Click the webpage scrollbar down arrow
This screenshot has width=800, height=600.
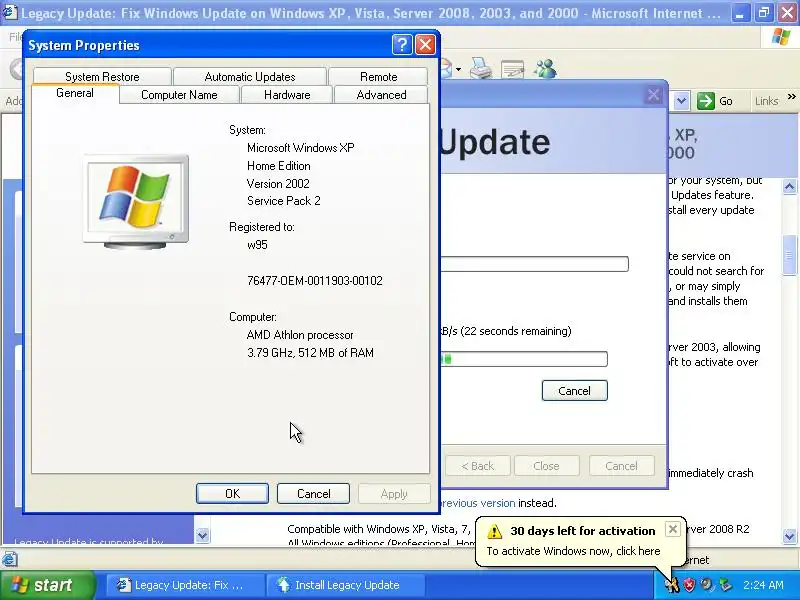click(789, 536)
